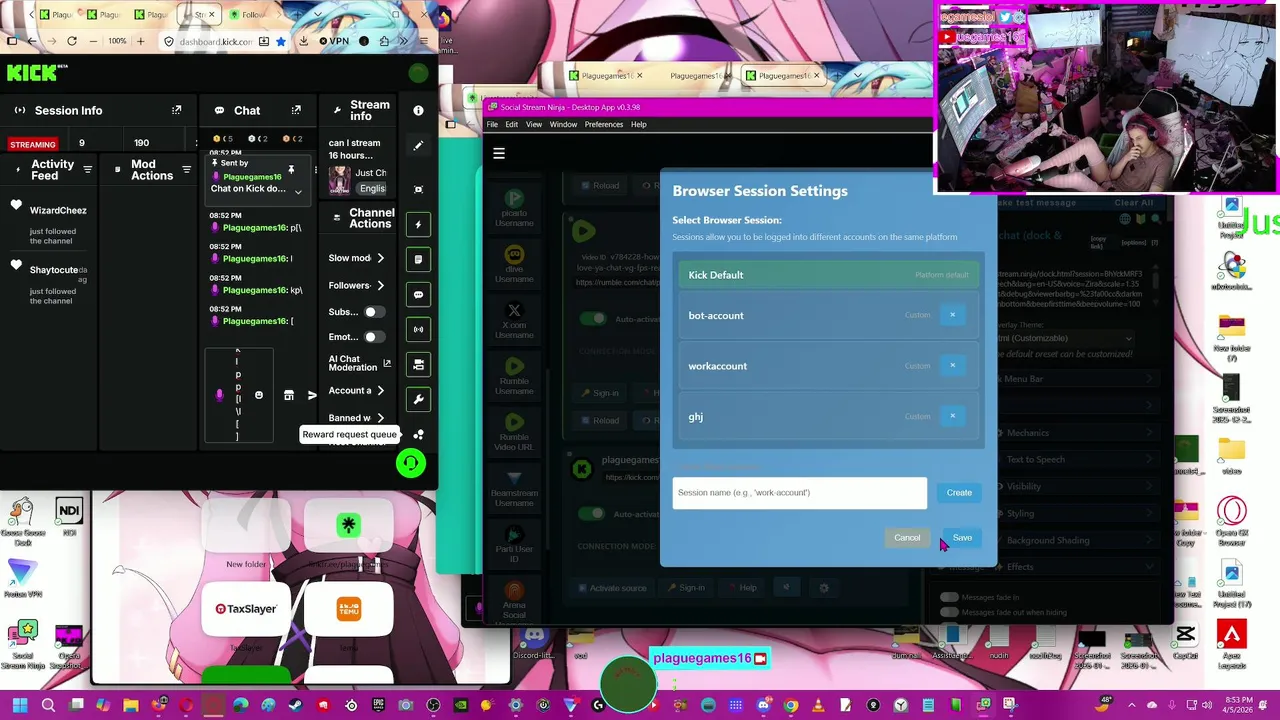Click the Kick logo in dashboard

coord(32,73)
